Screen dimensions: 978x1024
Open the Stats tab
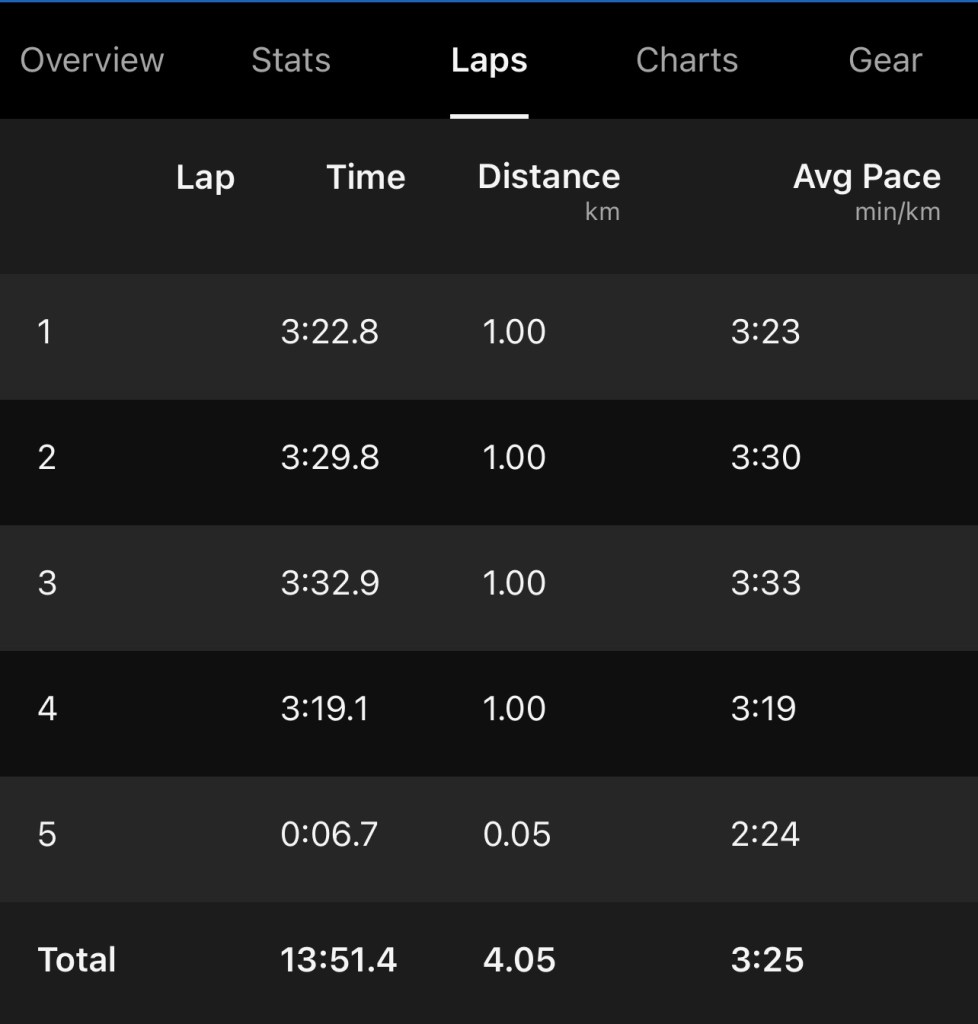291,60
